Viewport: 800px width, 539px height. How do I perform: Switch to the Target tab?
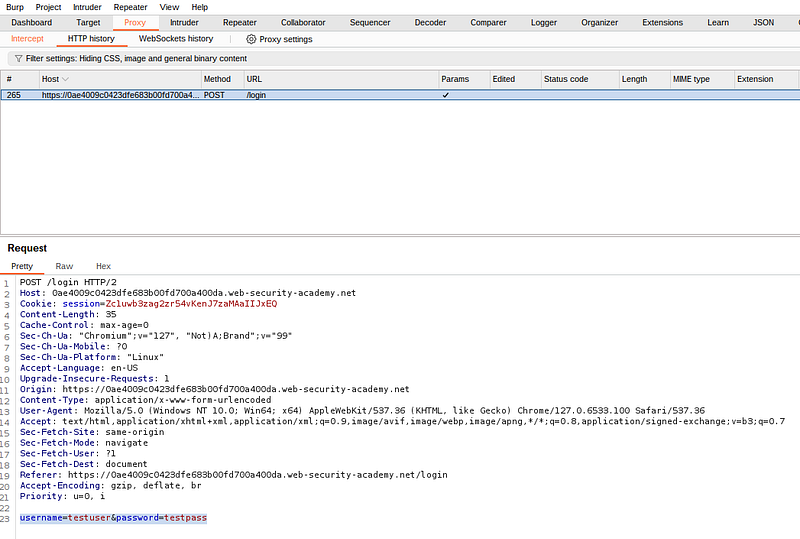click(x=88, y=22)
